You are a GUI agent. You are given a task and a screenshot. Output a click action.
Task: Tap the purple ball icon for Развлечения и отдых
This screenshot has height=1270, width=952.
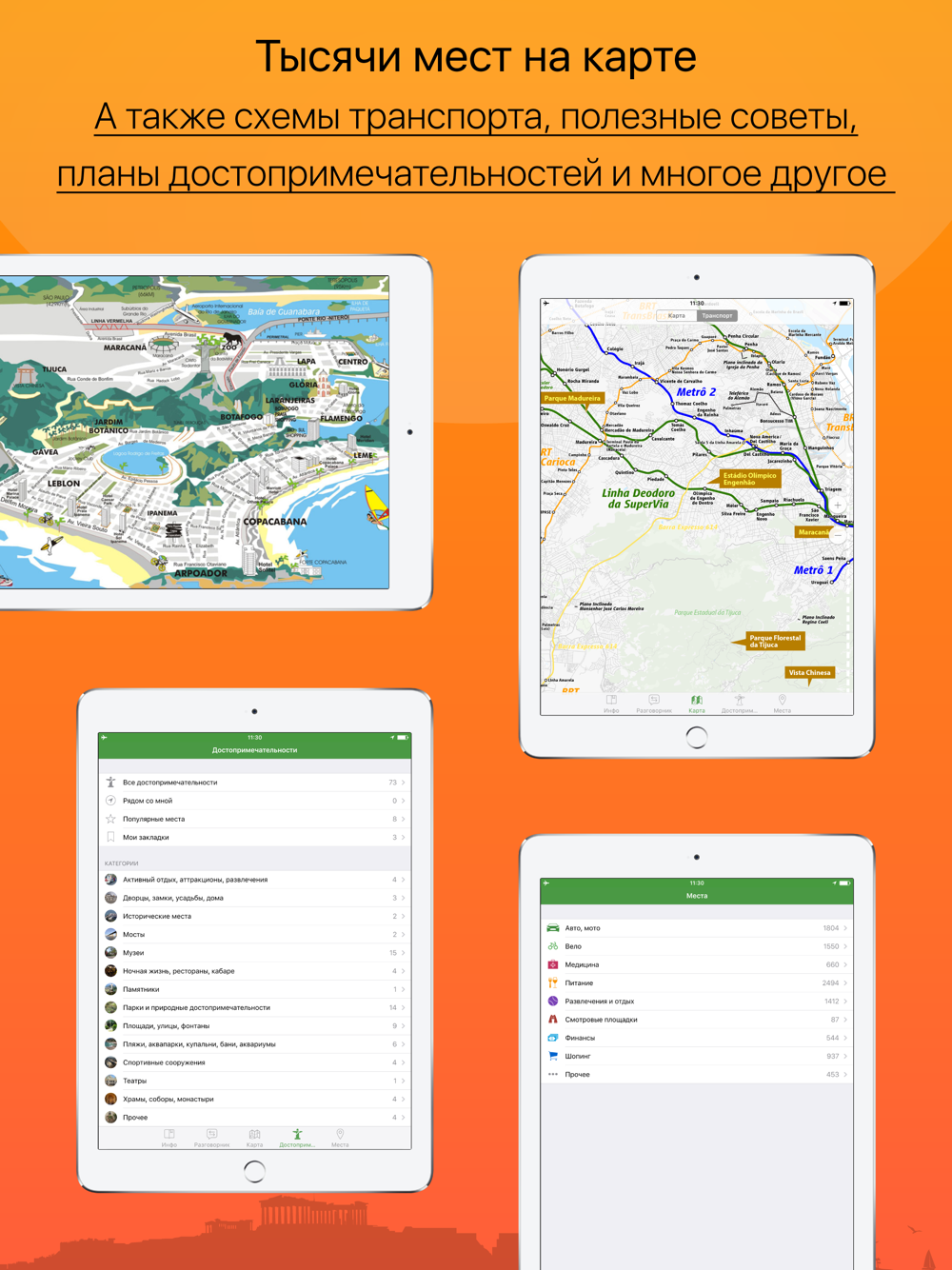pos(553,1002)
